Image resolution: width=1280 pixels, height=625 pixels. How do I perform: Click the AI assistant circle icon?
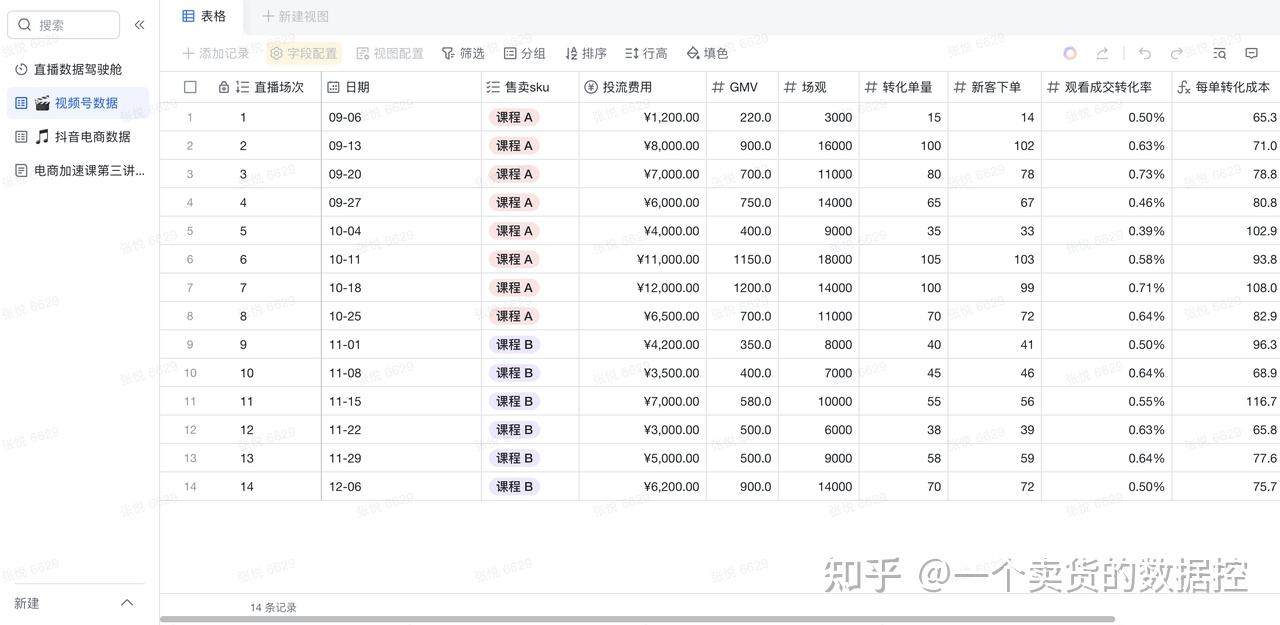[x=1070, y=53]
